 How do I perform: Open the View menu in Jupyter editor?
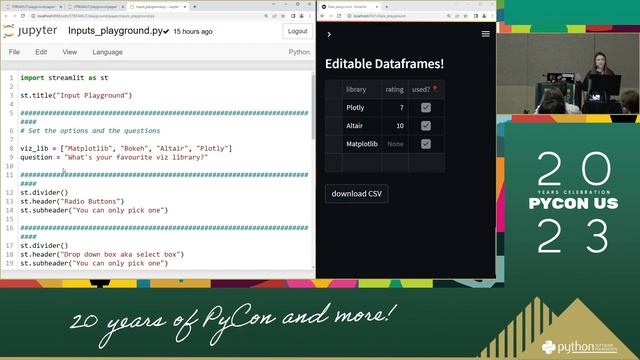pos(69,52)
